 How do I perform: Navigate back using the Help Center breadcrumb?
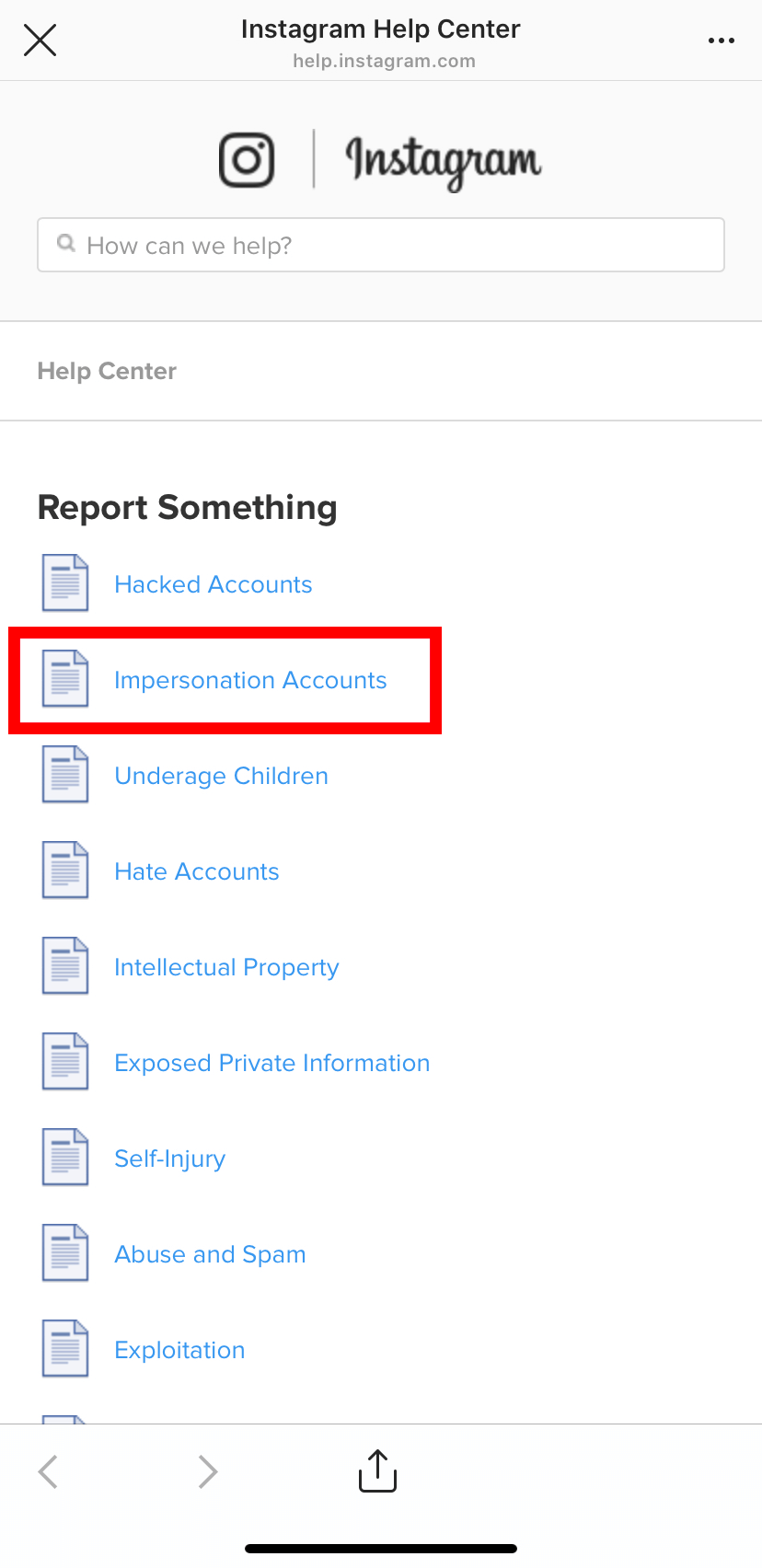[x=106, y=370]
